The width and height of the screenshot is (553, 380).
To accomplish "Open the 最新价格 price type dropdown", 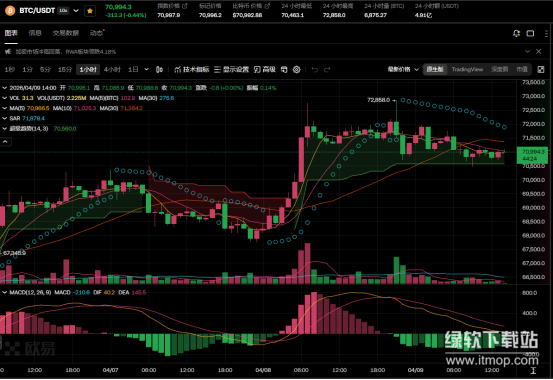I will (x=403, y=69).
